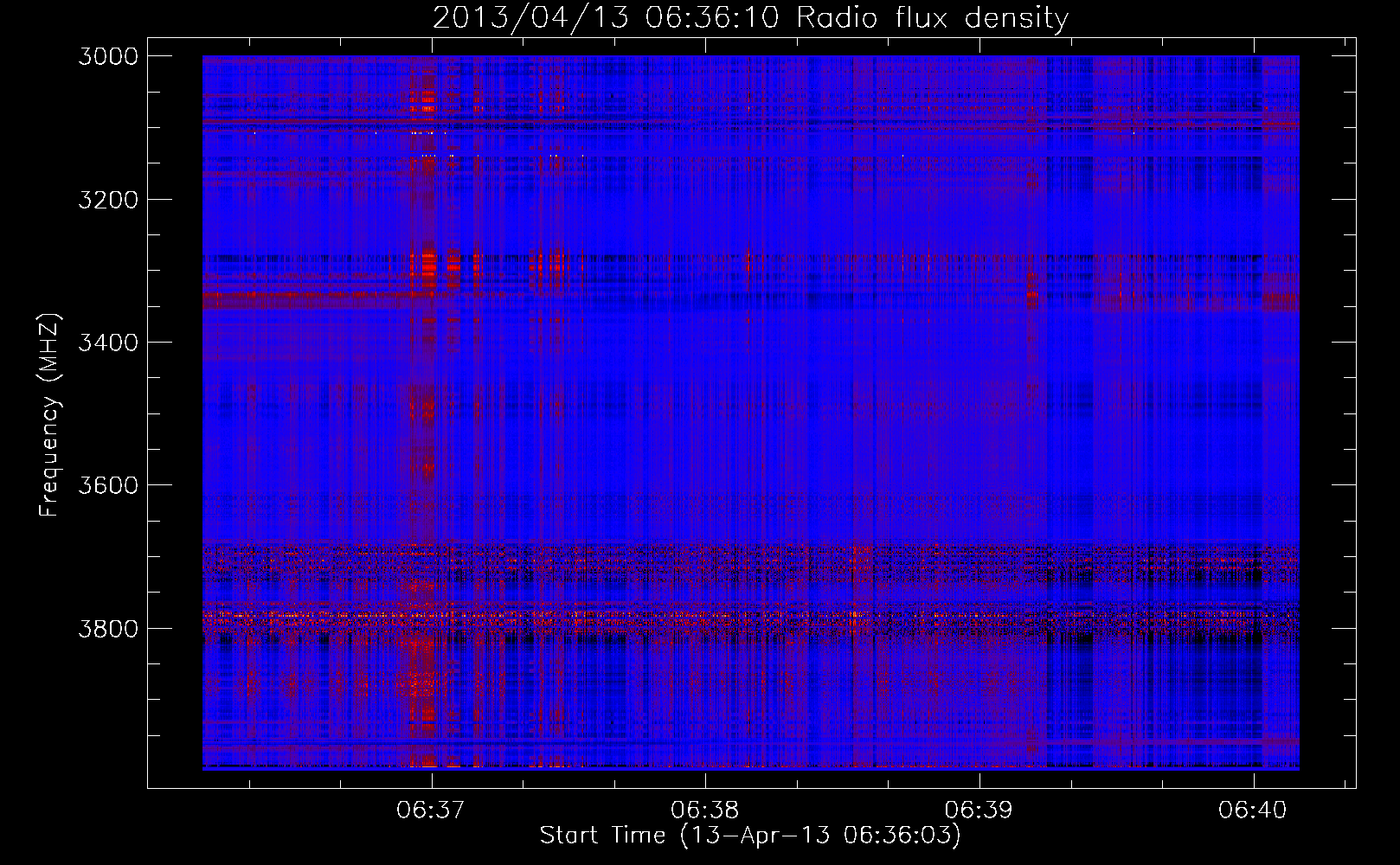
Task: Click the 3800 frequency tick label
Action: click(108, 628)
